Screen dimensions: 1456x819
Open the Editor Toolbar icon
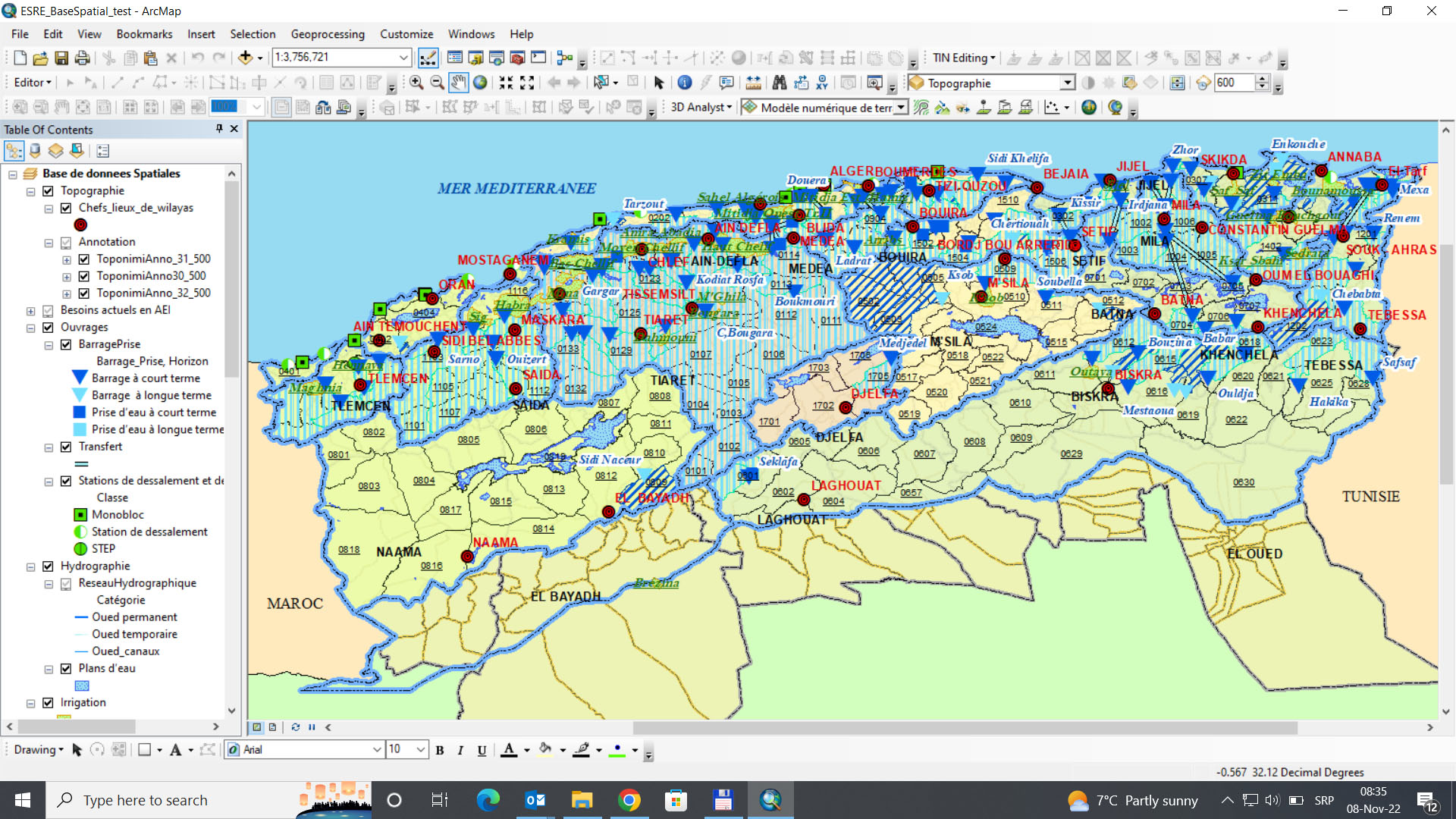coord(428,58)
